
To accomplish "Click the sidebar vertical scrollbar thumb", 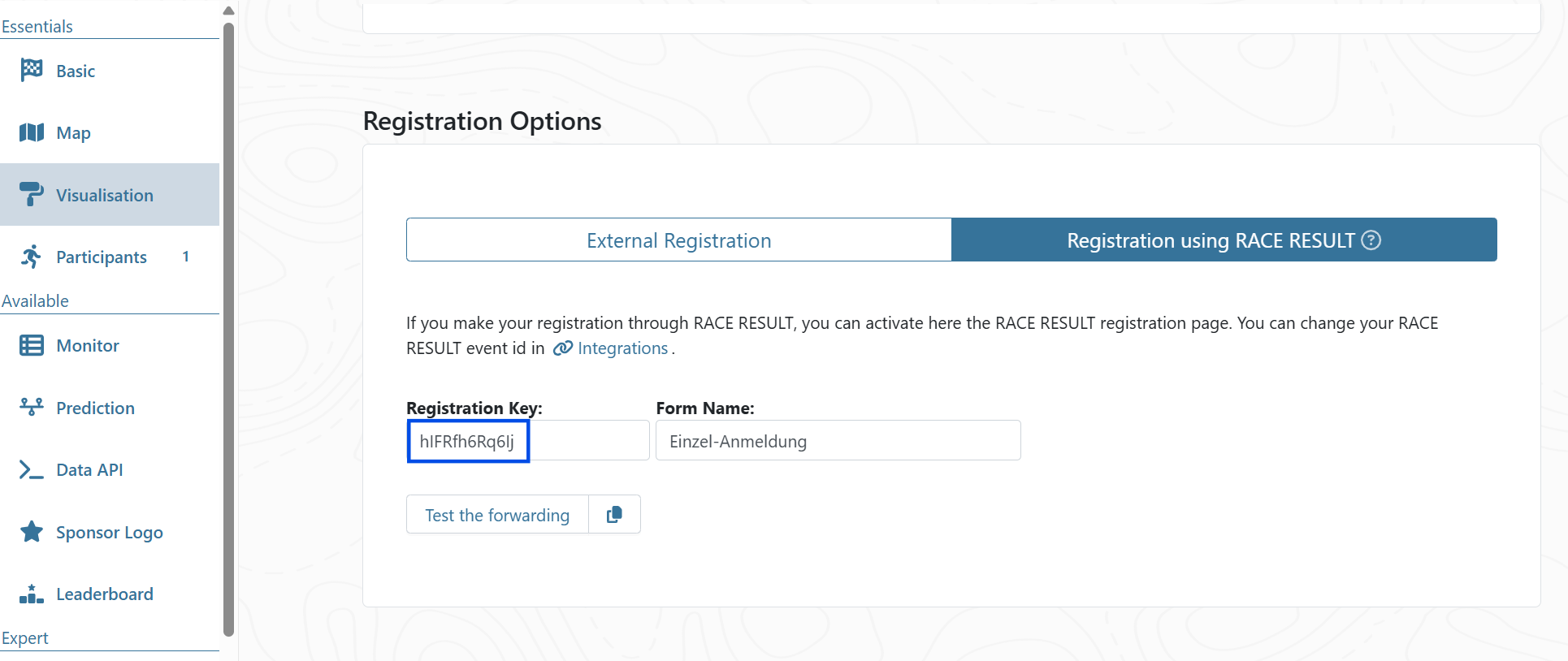I will click(x=228, y=325).
